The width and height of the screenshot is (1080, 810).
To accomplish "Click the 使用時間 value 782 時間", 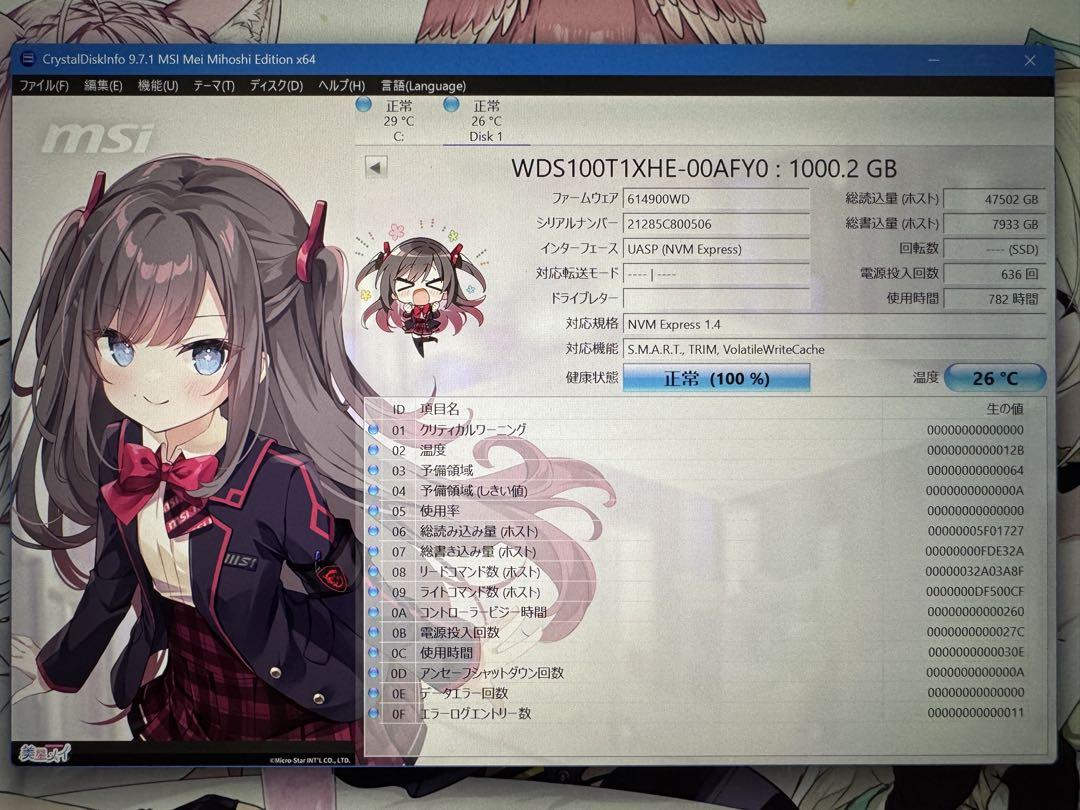I will point(995,299).
